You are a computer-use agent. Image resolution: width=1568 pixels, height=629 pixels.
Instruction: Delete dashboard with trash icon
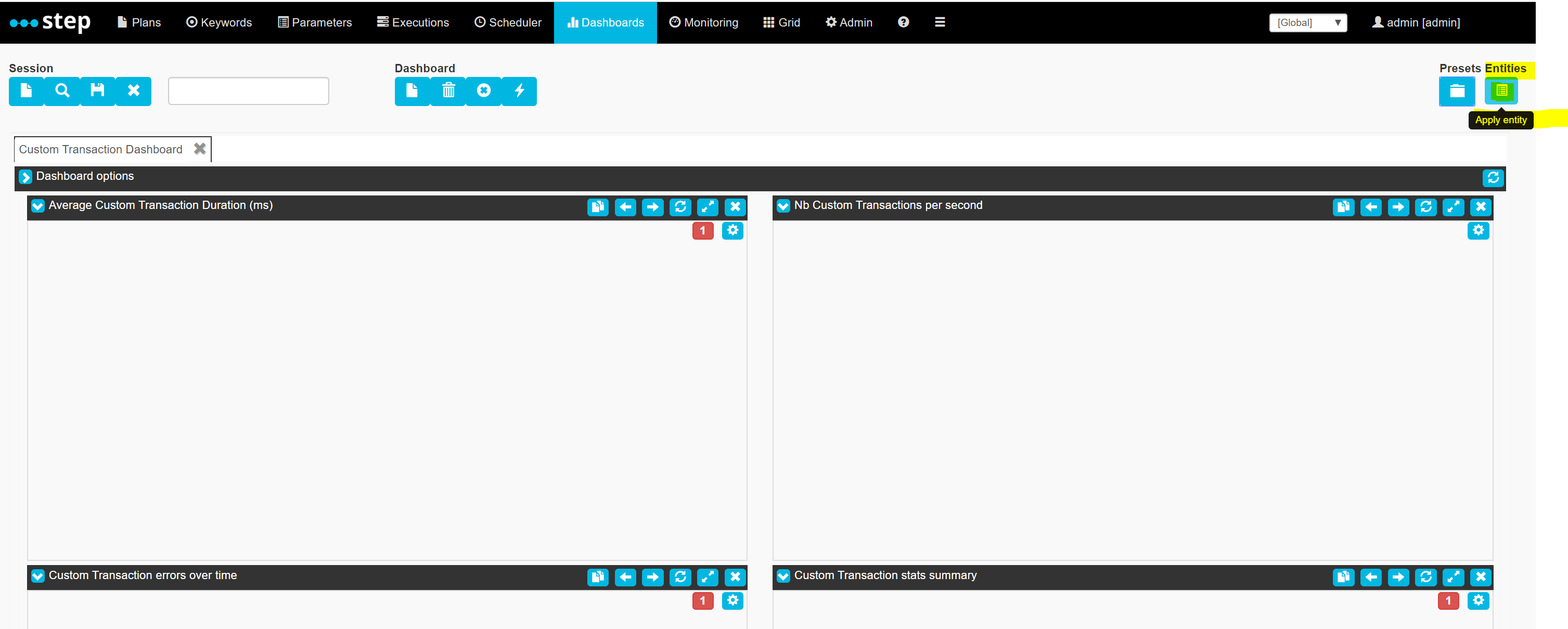[448, 91]
